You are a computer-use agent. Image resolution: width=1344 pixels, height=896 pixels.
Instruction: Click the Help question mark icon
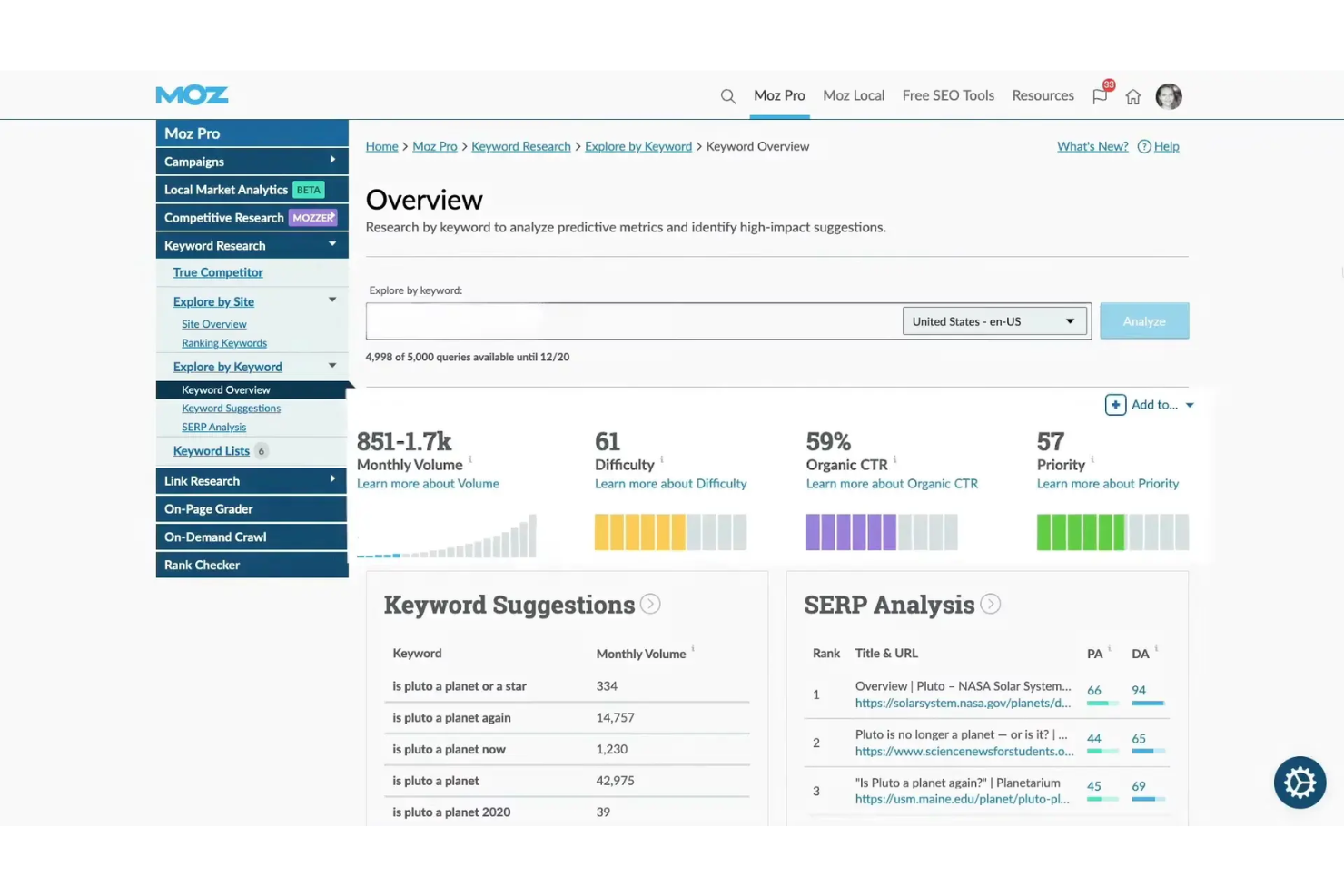coord(1144,146)
